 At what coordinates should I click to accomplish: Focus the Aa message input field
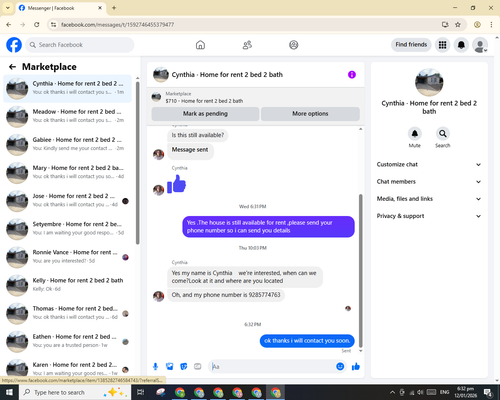(272, 367)
